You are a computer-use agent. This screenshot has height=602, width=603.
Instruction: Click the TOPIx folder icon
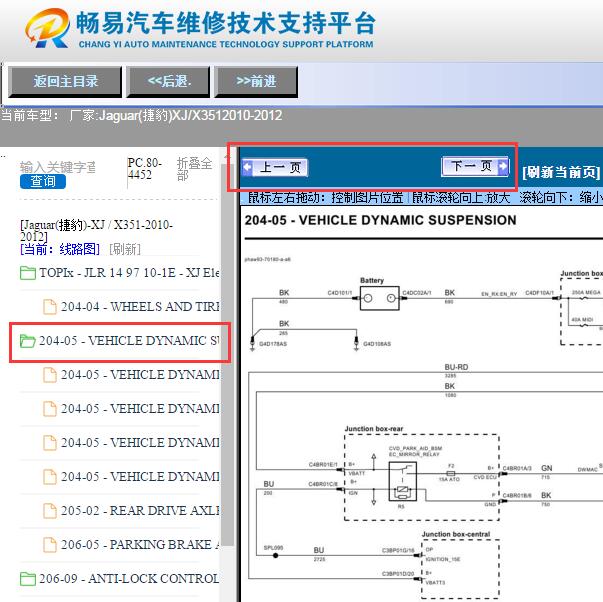(28, 273)
